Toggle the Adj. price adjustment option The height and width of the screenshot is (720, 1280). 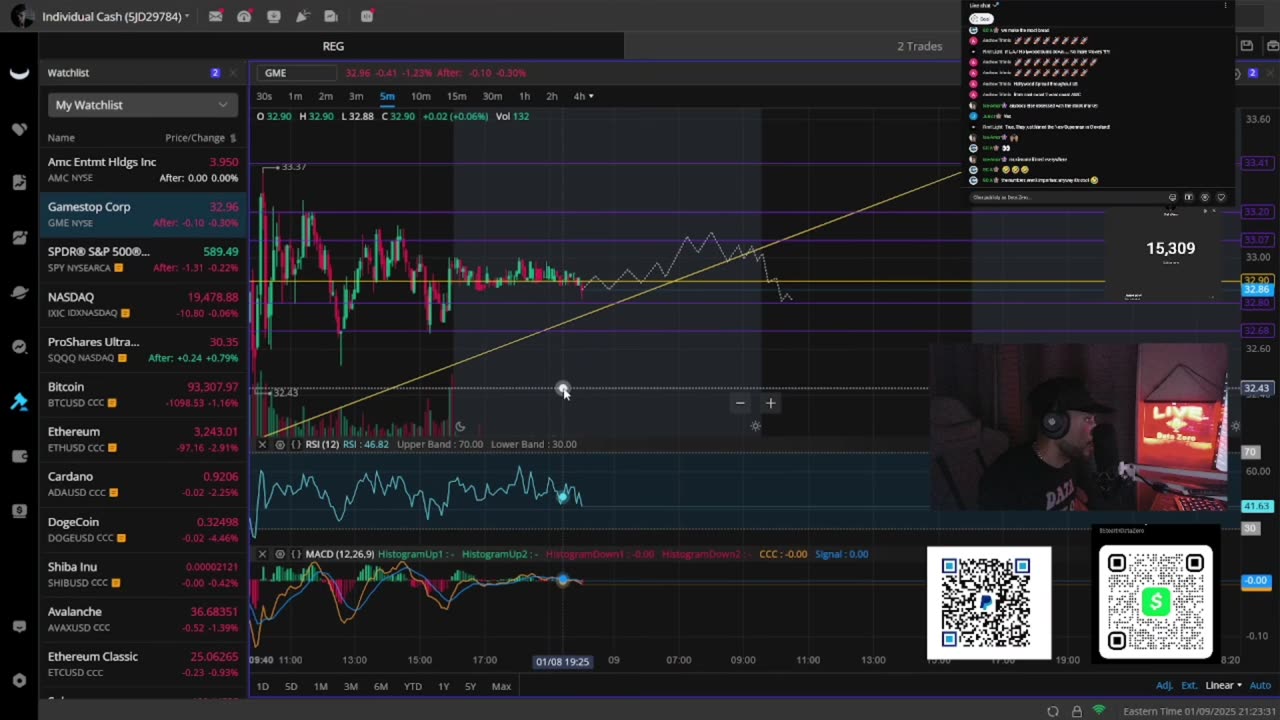pyautogui.click(x=1164, y=686)
